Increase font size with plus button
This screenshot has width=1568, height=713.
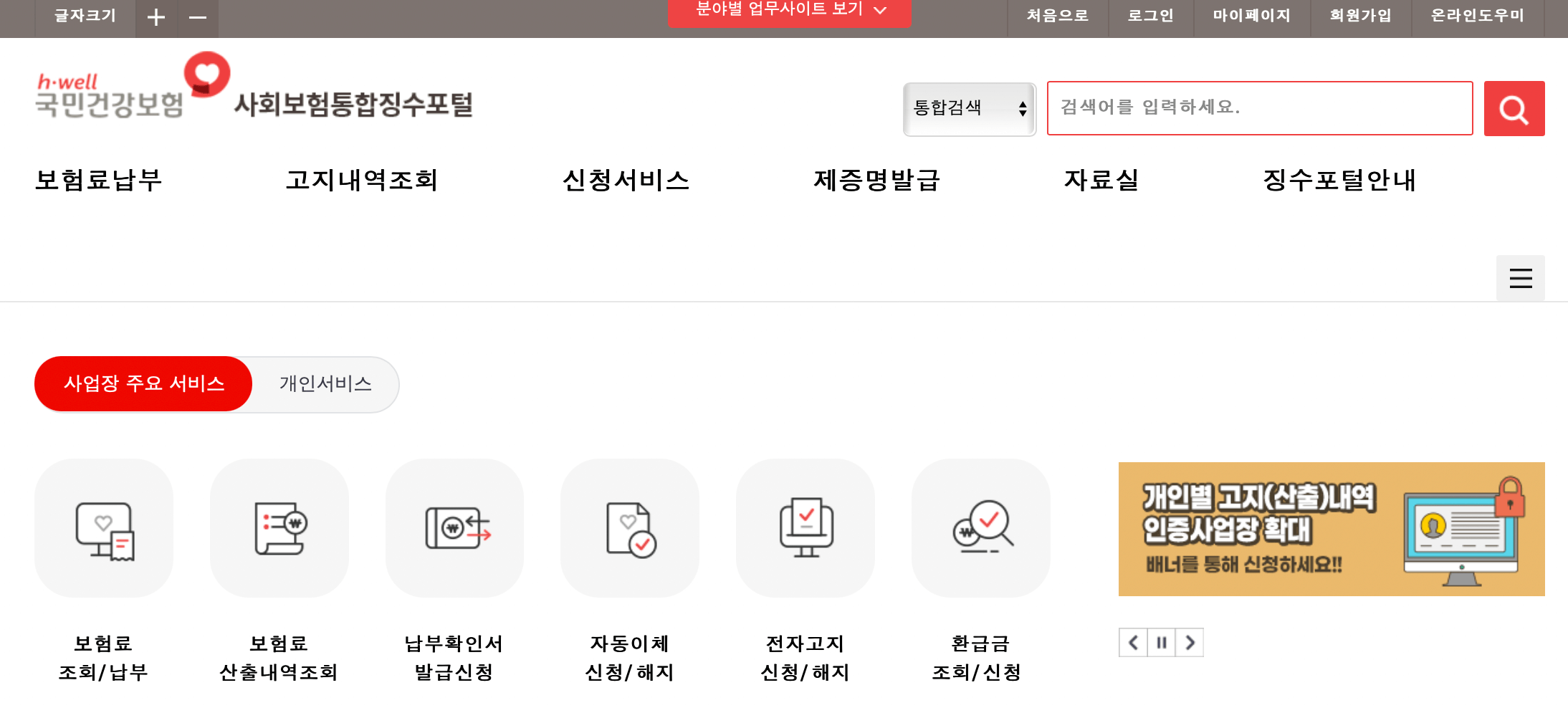(x=156, y=17)
